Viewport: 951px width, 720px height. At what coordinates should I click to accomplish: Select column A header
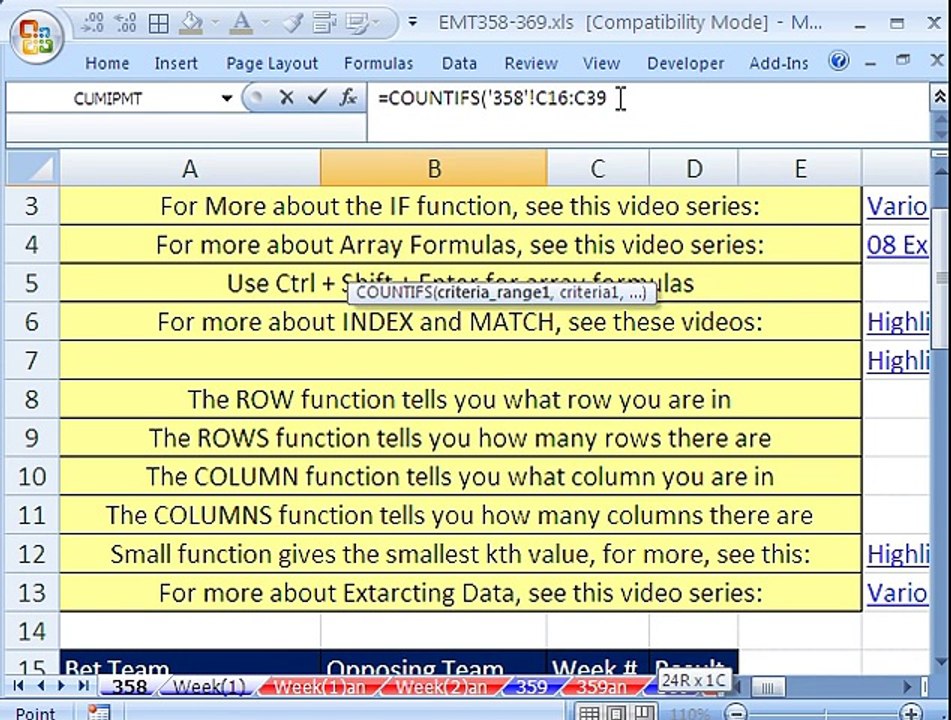[190, 168]
